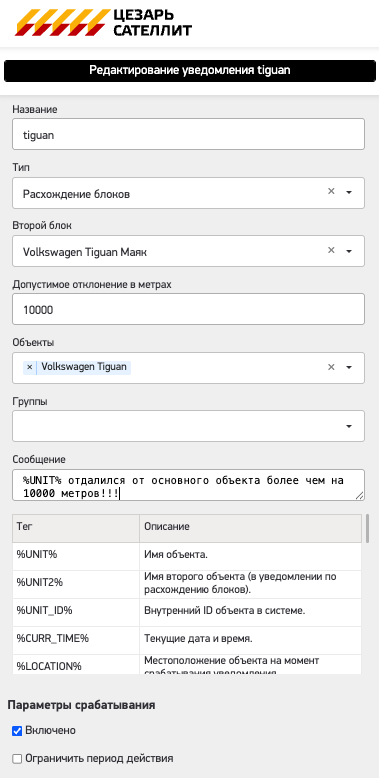Click the Допустимое отклонение в метрах field
Image resolution: width=379 pixels, height=778 pixels.
tap(189, 309)
